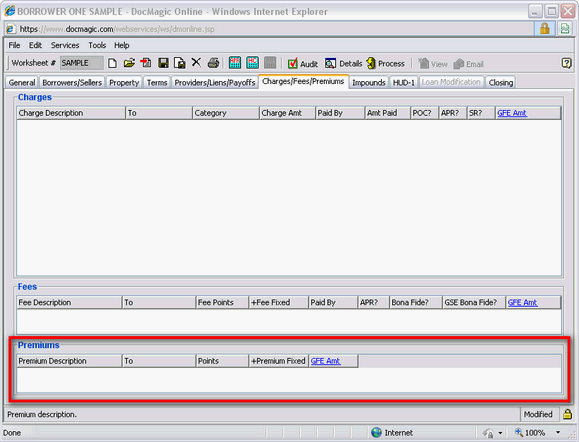Viewport: 579px width, 442px height.
Task: Click GFE Amt link in Premiums table
Action: click(325, 361)
